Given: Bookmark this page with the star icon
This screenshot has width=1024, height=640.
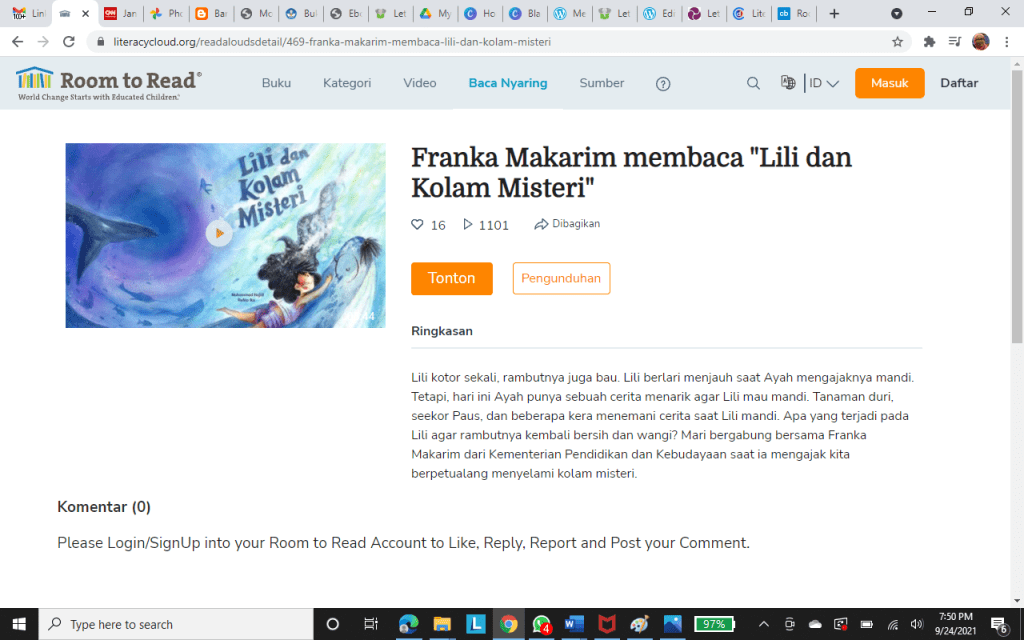Looking at the screenshot, I should (897, 42).
